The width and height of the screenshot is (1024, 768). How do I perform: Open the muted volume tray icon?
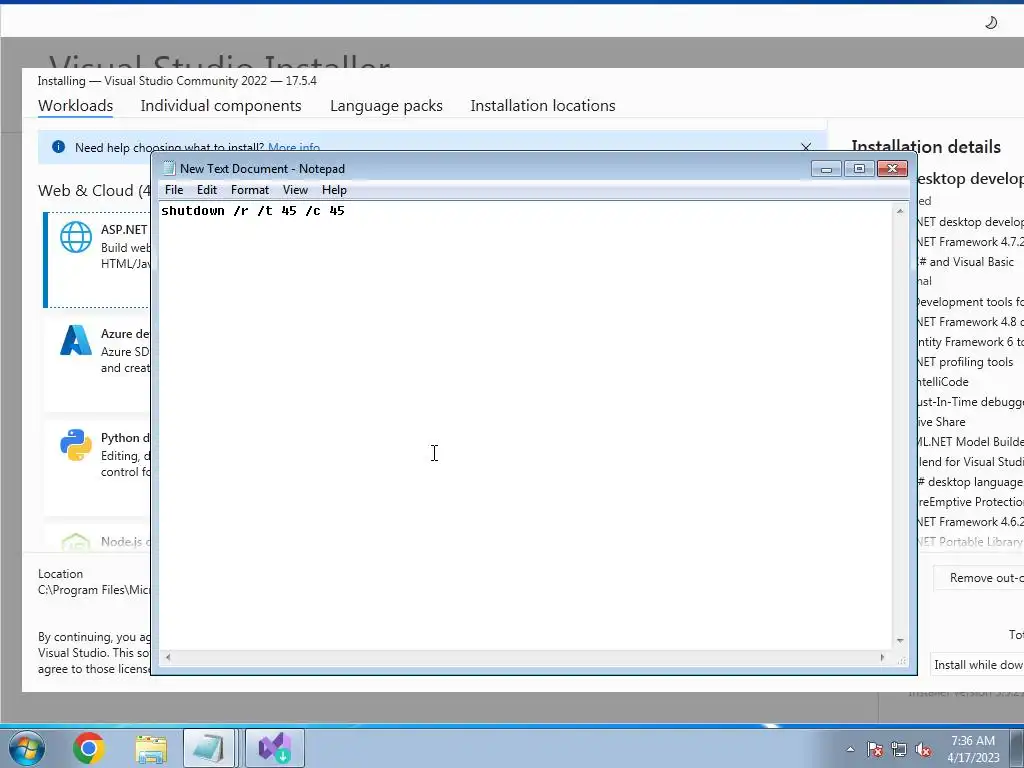pos(923,750)
